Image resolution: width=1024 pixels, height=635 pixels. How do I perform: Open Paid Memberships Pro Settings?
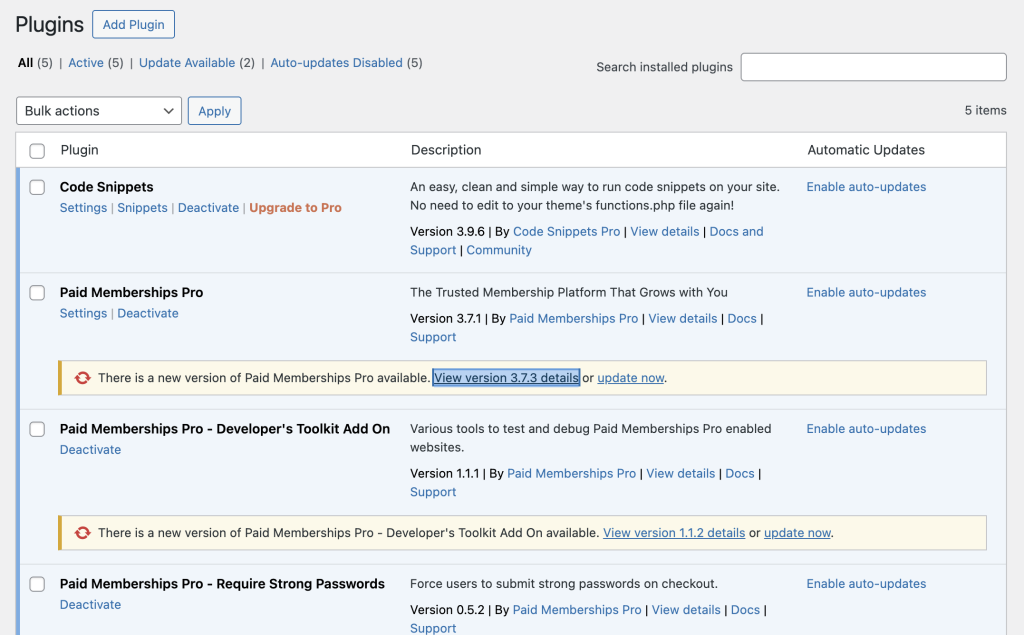83,314
